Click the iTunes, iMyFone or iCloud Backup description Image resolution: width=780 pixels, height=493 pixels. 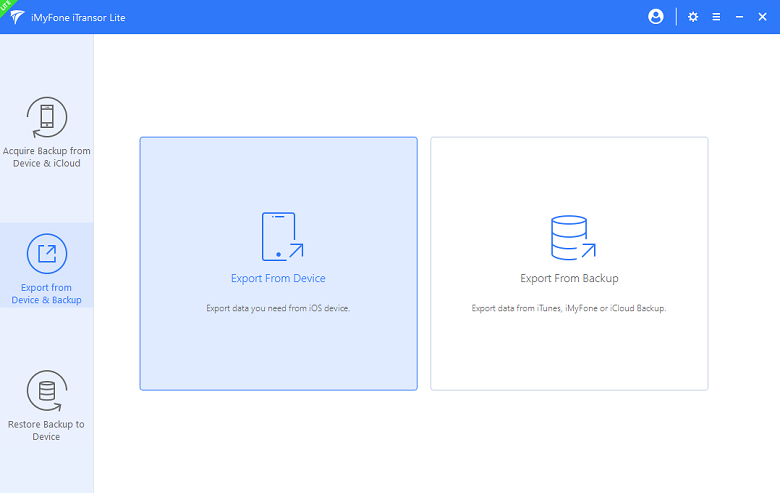[x=569, y=308]
